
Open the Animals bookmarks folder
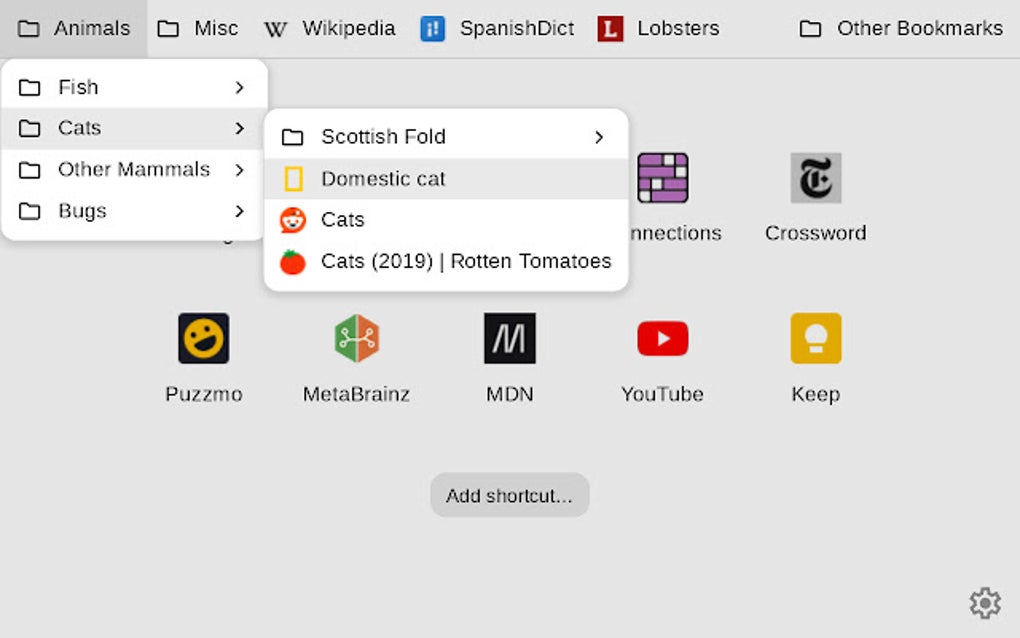click(x=74, y=29)
